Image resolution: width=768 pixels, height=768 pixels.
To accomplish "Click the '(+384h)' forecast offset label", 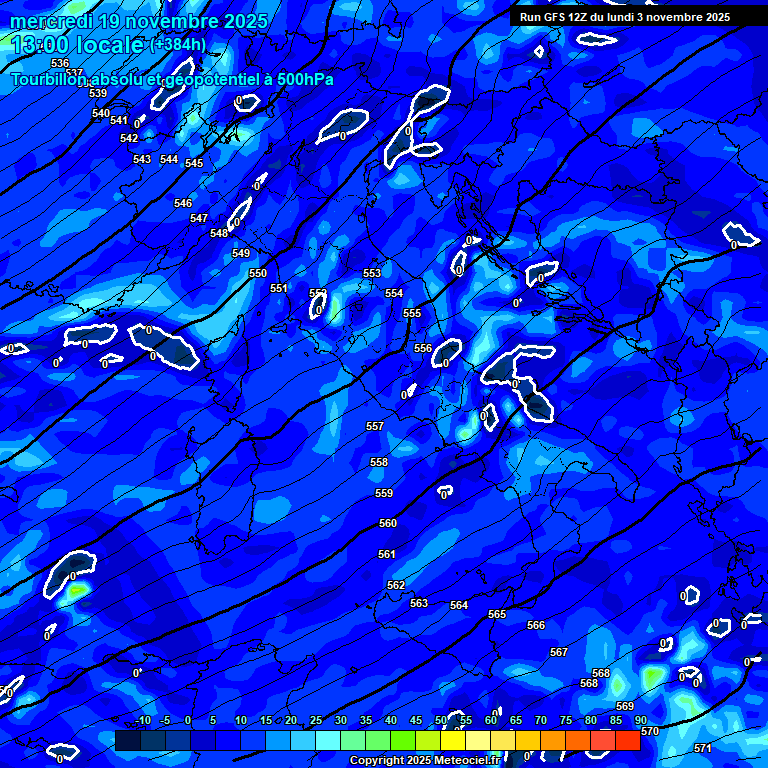I will pos(178,45).
